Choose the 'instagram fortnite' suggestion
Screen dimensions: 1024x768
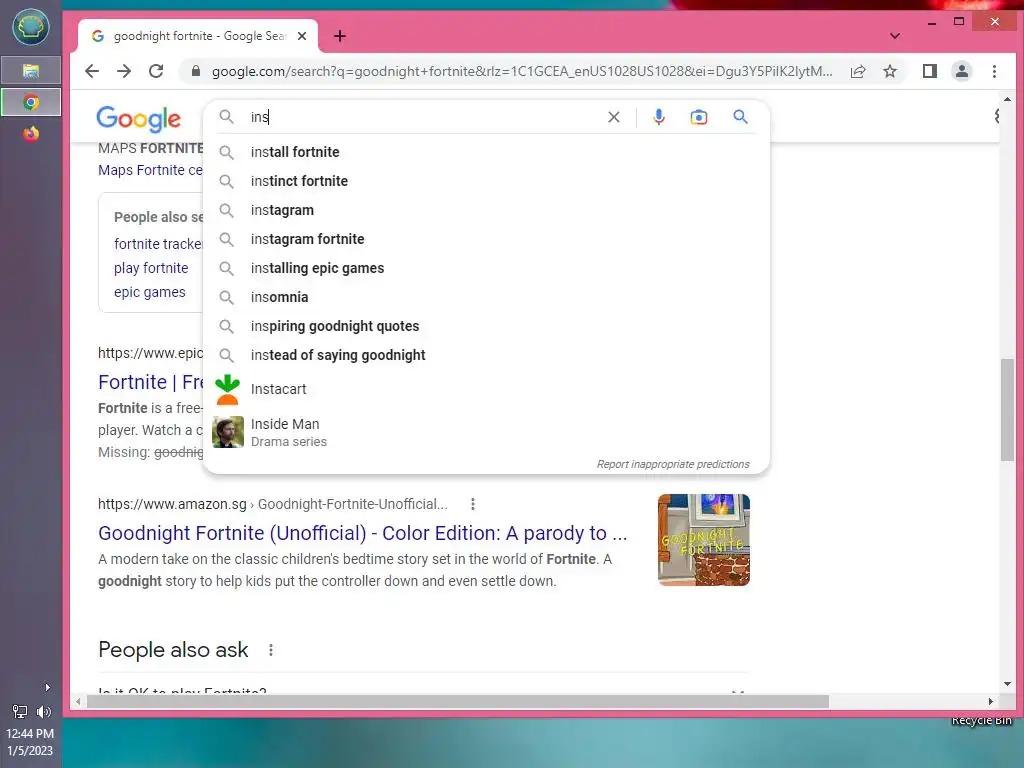(x=486, y=239)
